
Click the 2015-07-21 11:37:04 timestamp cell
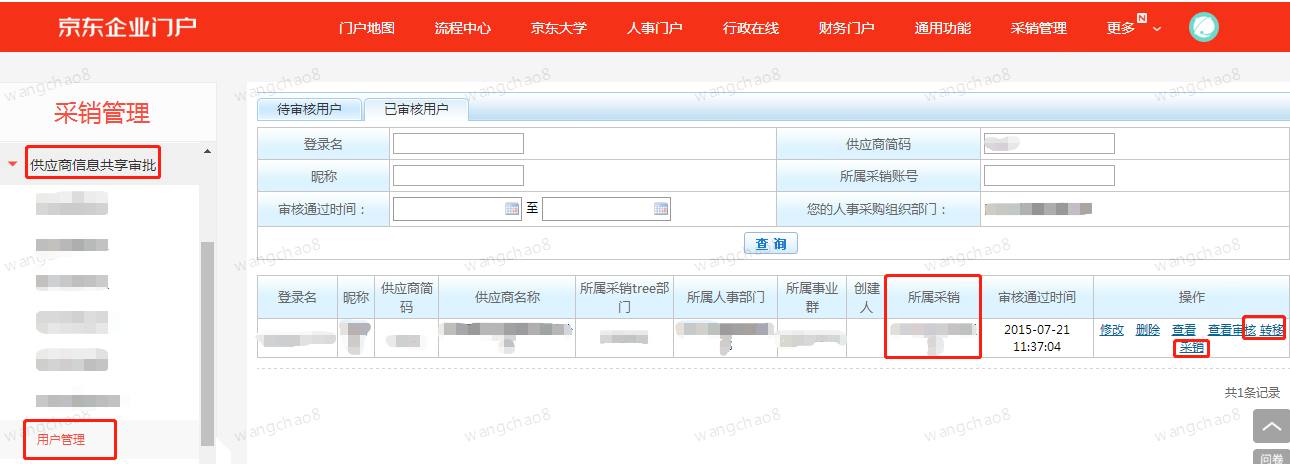(x=1037, y=338)
